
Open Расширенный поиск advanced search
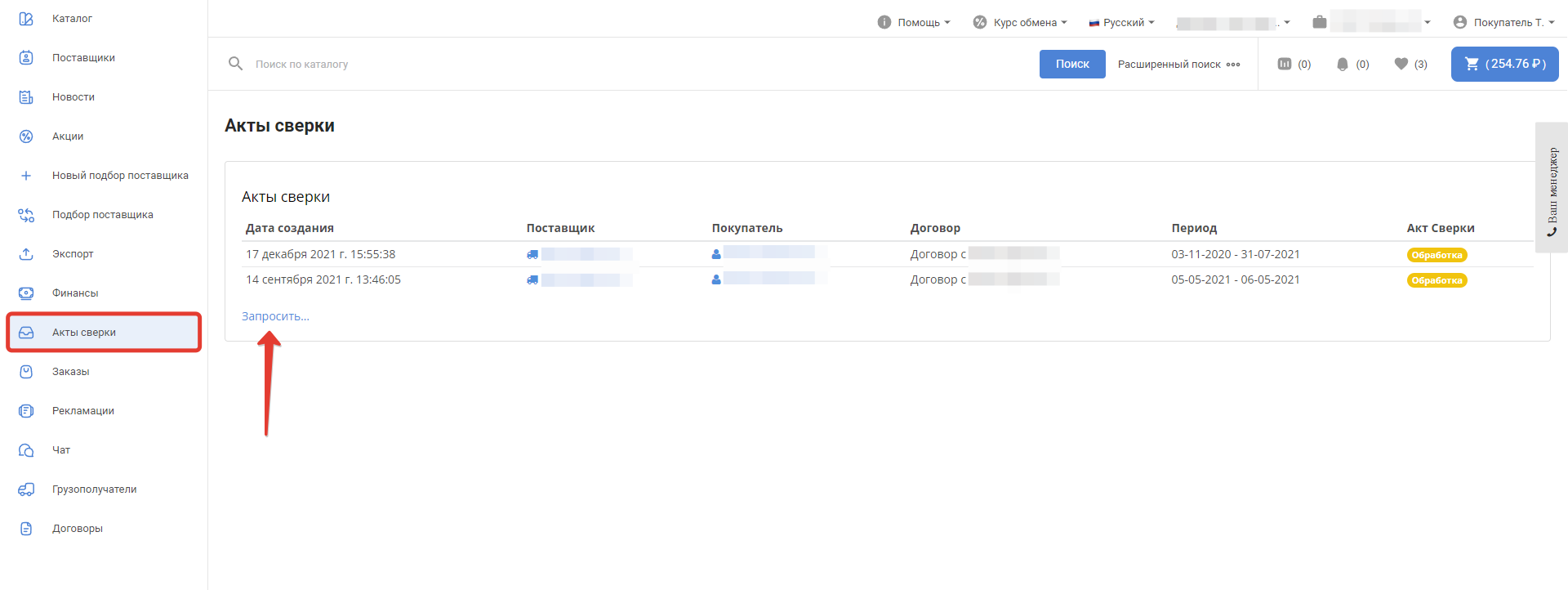pos(1178,64)
